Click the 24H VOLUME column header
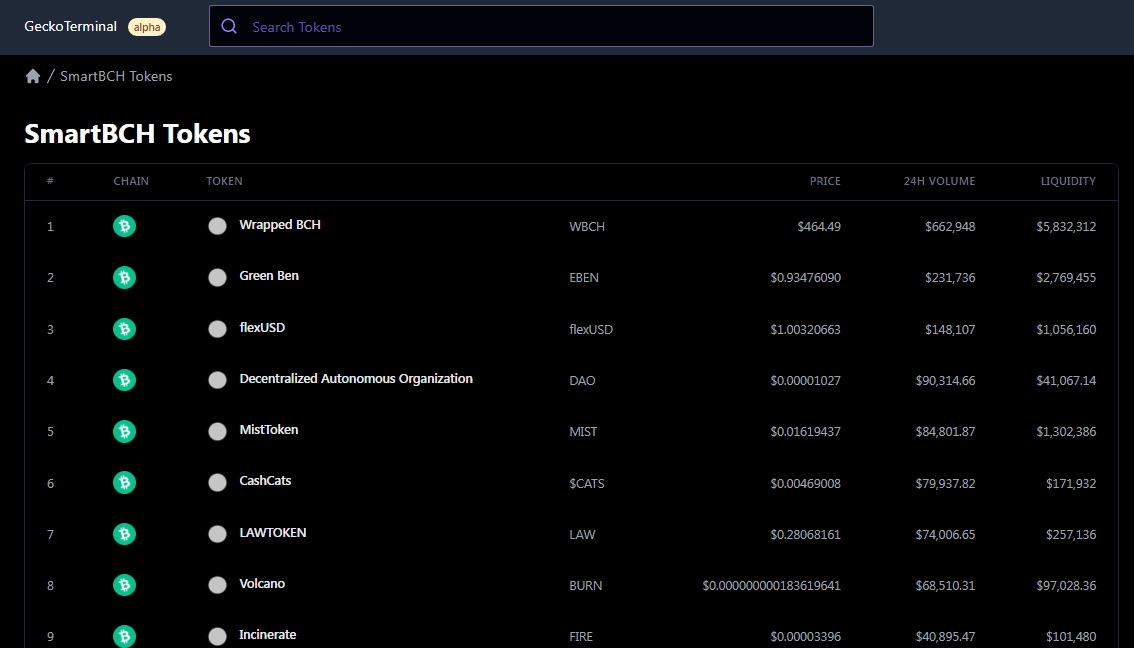 click(x=939, y=181)
